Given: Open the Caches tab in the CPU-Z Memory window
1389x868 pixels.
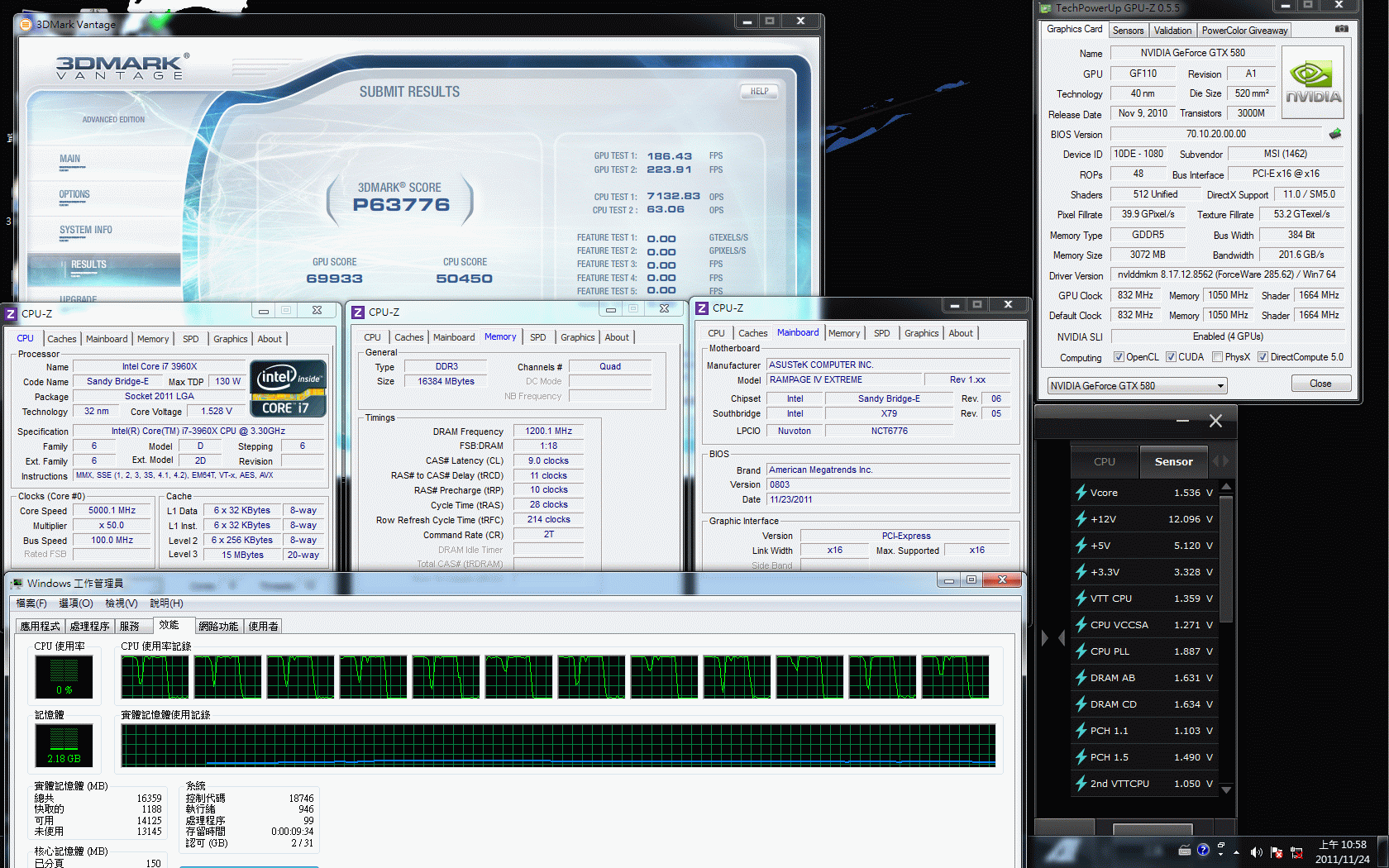Looking at the screenshot, I should [408, 337].
